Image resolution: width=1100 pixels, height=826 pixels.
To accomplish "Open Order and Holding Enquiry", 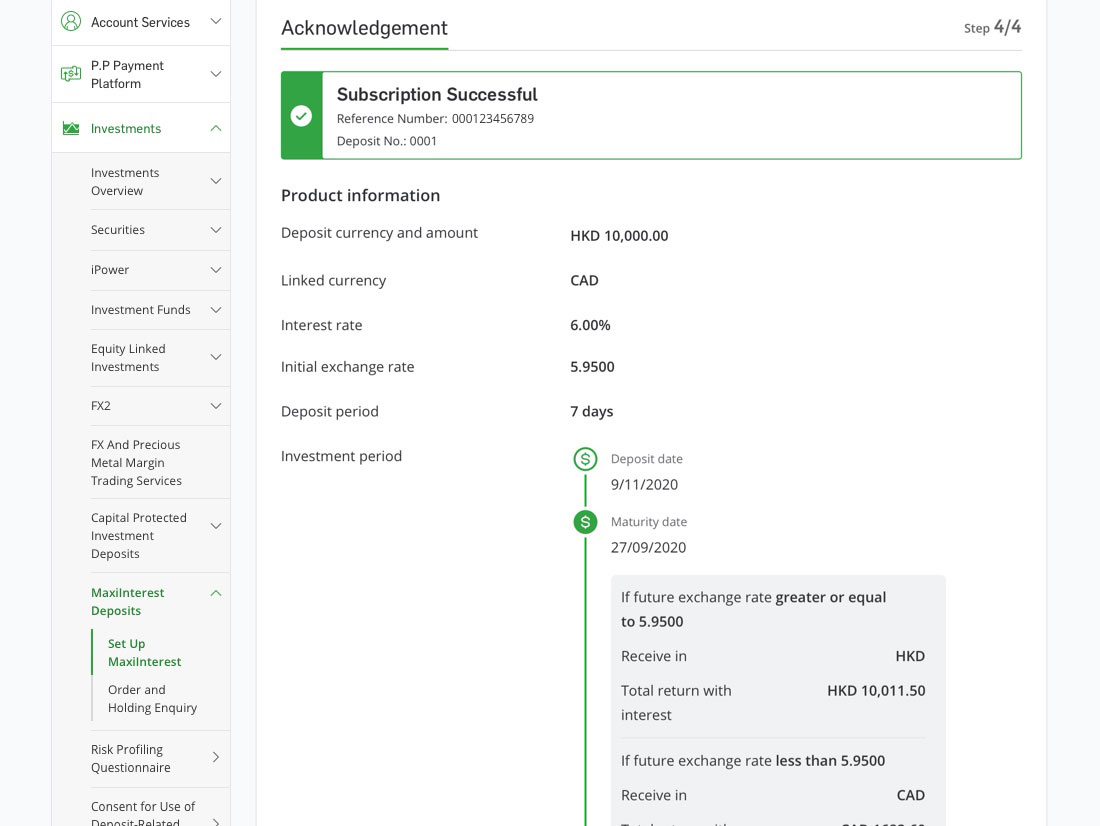I will click(152, 699).
